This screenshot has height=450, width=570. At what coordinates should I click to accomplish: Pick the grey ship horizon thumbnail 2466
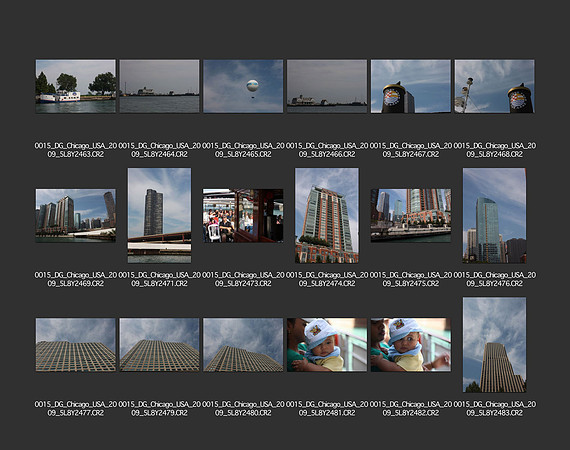pyautogui.click(x=327, y=87)
